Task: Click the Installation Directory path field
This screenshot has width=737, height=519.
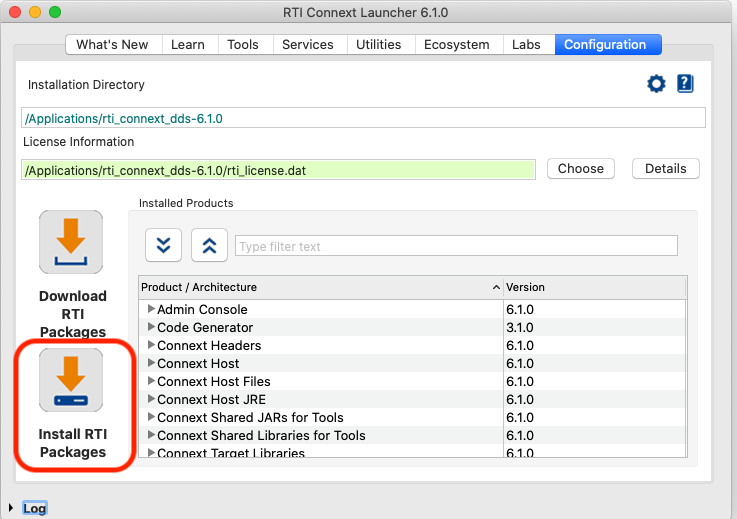Action: (363, 118)
